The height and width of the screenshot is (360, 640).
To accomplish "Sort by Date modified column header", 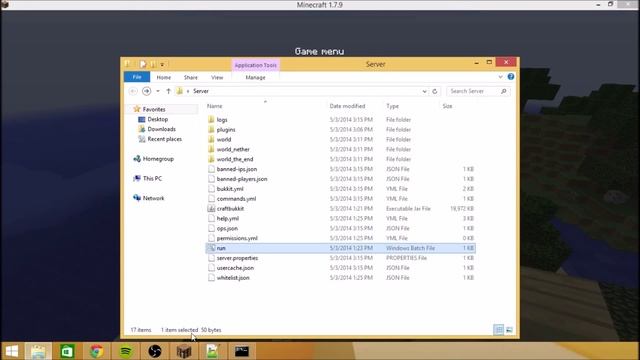I will pyautogui.click(x=347, y=106).
